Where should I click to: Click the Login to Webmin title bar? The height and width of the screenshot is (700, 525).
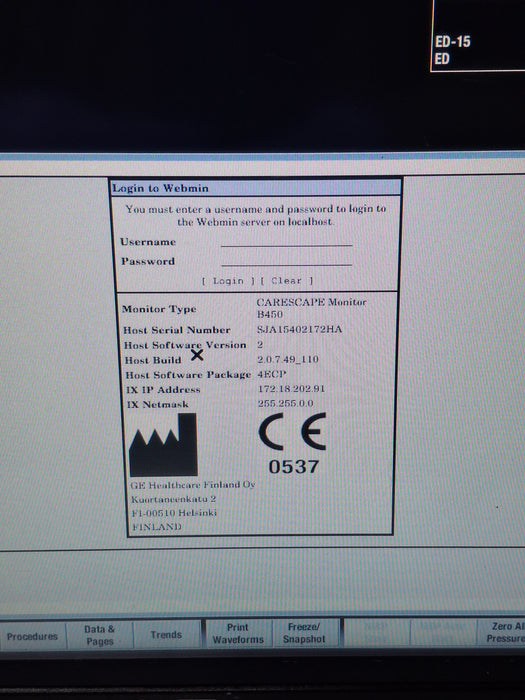click(256, 188)
